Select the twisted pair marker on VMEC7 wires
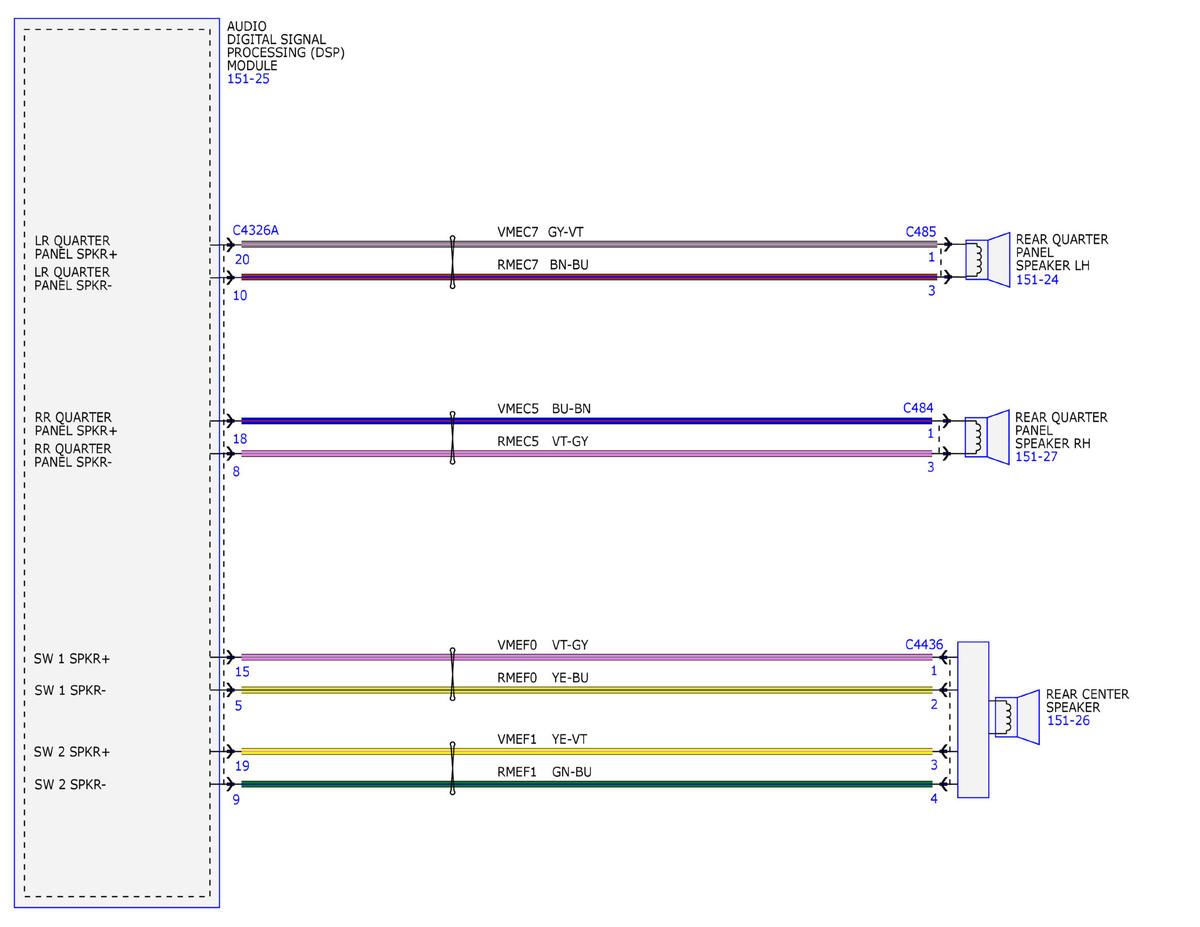1200x927 pixels. tap(453, 262)
